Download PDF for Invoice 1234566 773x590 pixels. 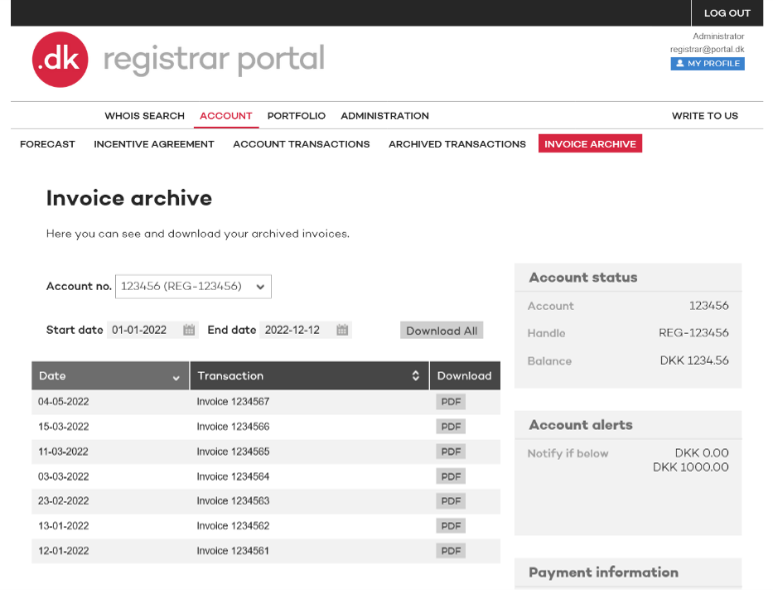(x=451, y=427)
